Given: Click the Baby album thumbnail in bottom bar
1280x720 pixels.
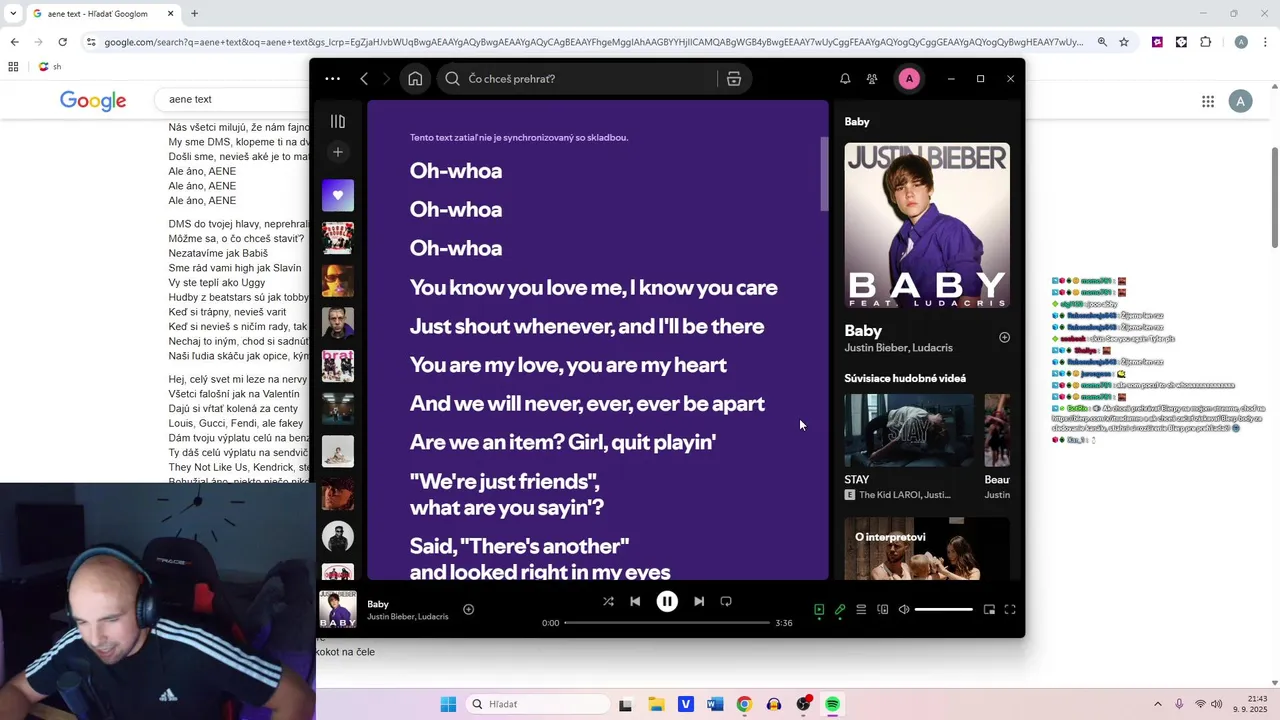Looking at the screenshot, I should click(338, 609).
